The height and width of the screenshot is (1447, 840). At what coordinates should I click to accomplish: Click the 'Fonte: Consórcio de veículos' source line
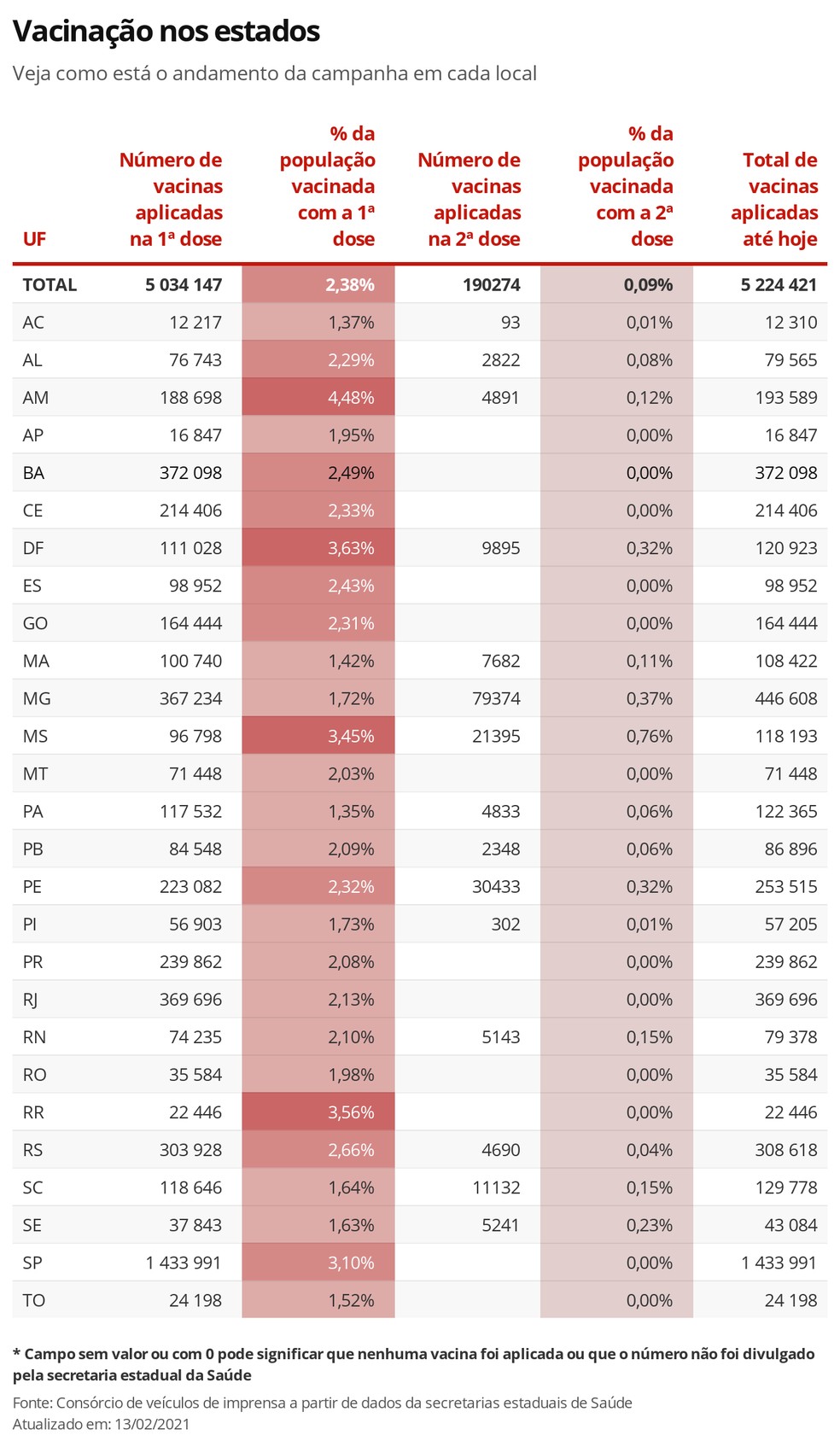(x=323, y=1403)
